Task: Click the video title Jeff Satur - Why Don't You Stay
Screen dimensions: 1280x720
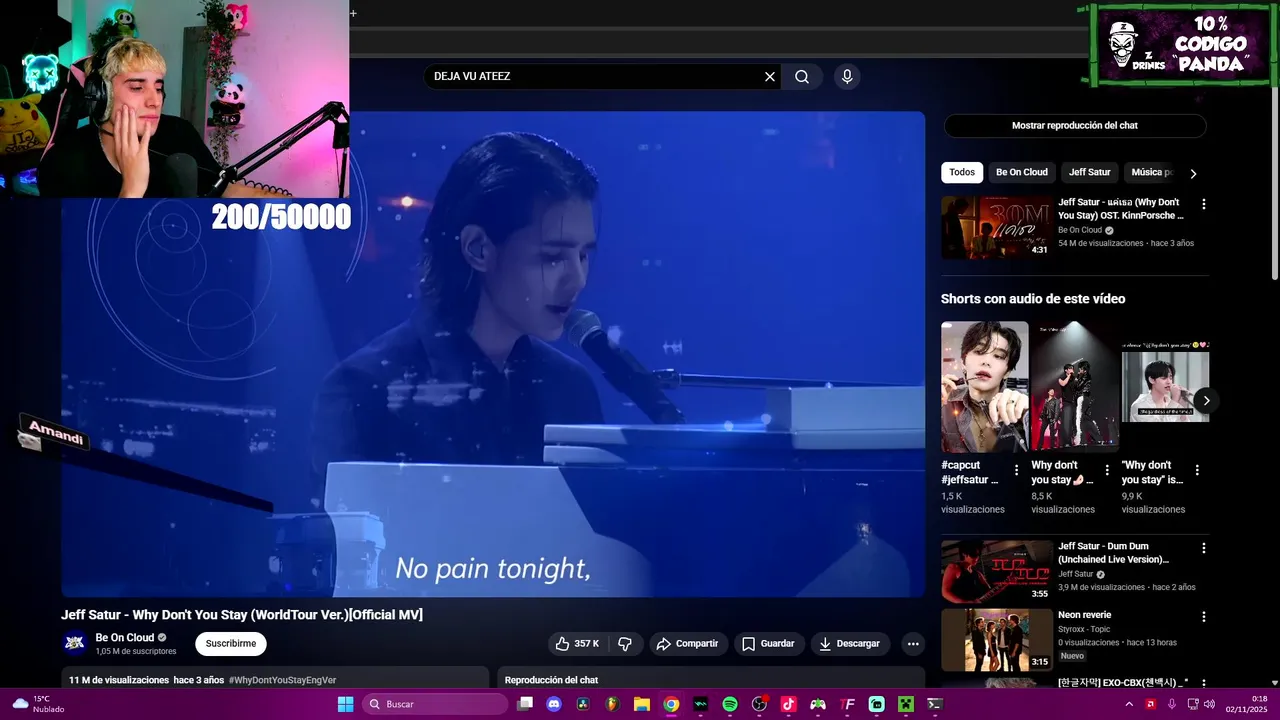Action: coord(242,615)
